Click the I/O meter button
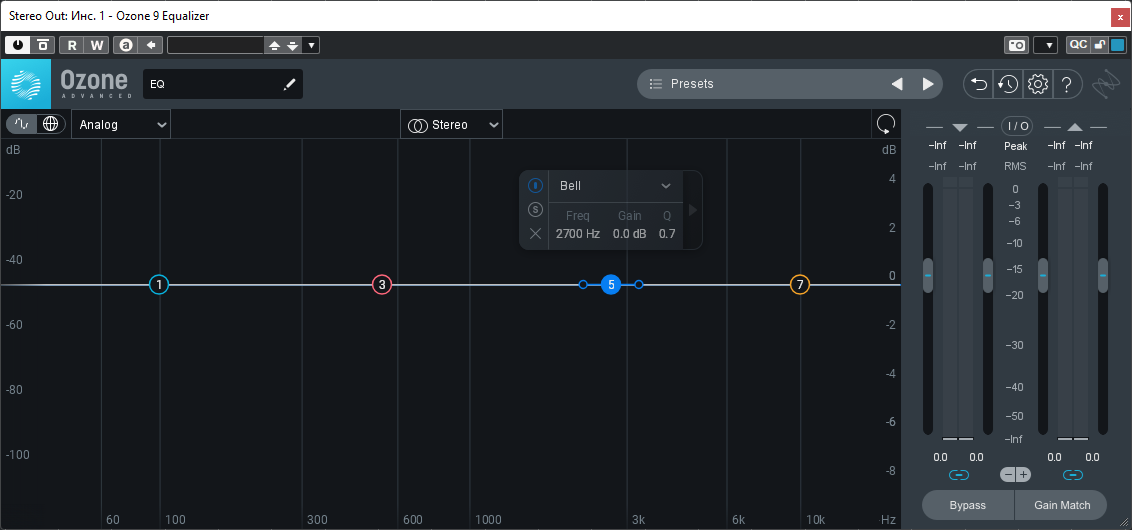 pos(1016,126)
